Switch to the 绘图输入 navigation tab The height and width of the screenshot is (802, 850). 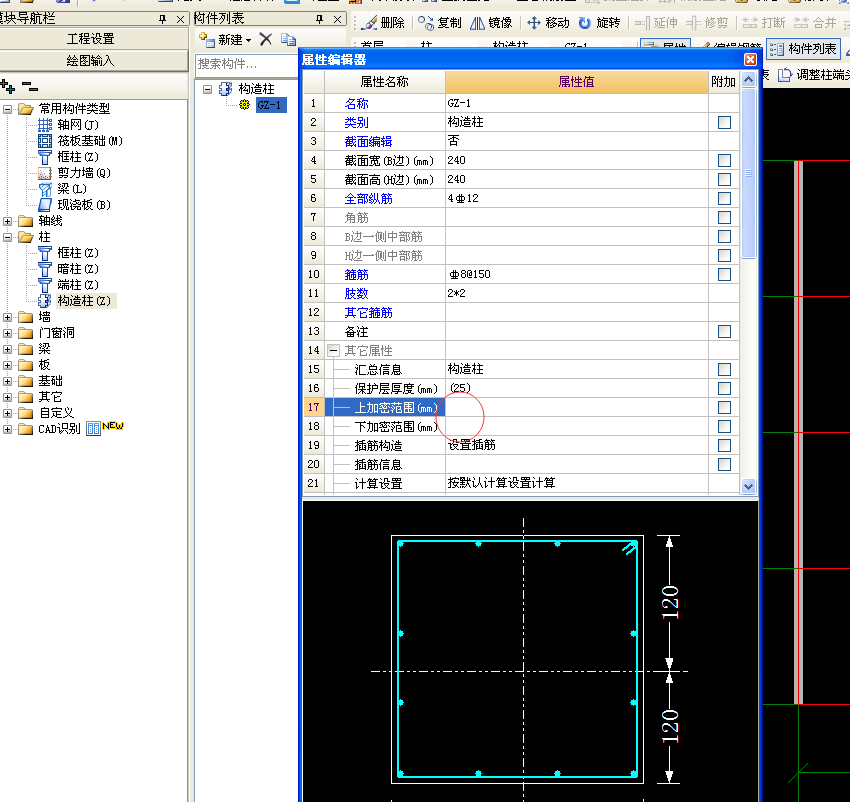[x=91, y=60]
